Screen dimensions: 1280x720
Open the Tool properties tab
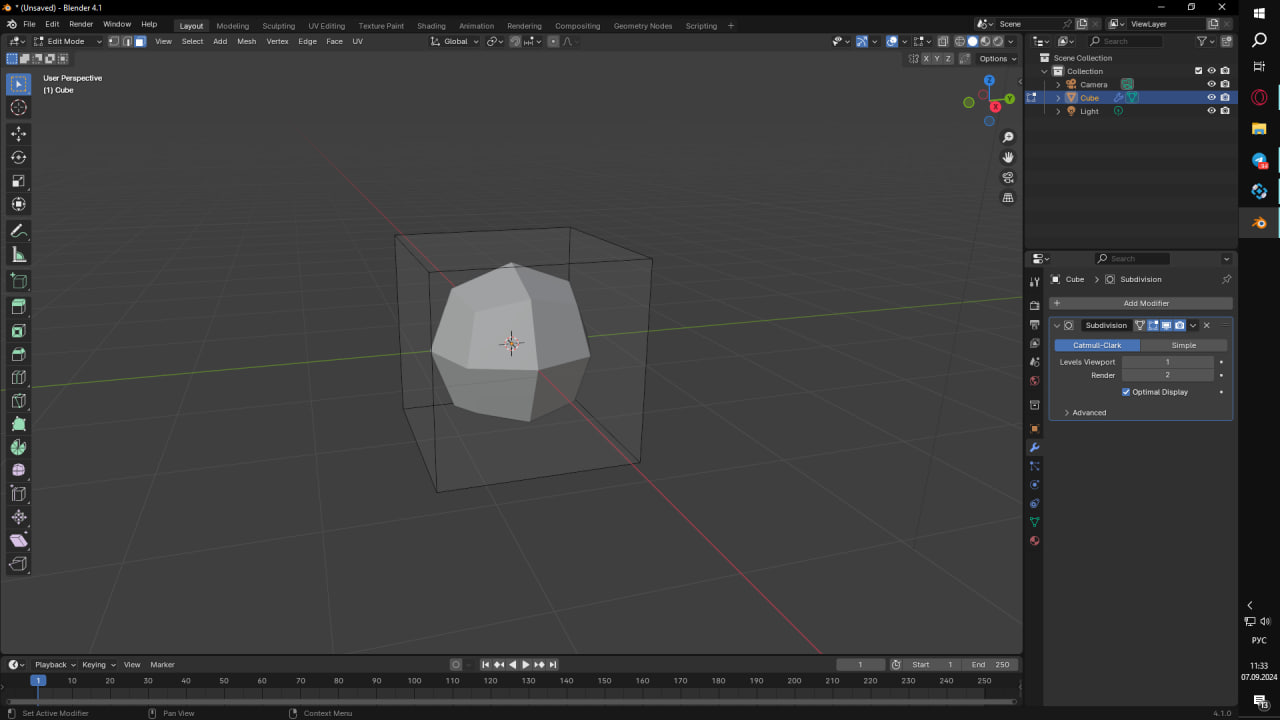click(1035, 282)
